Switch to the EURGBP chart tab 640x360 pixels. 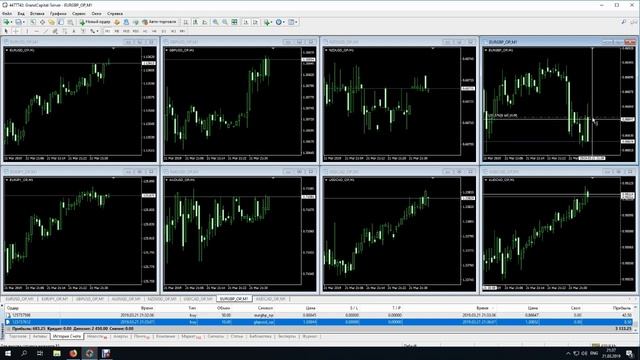(234, 299)
